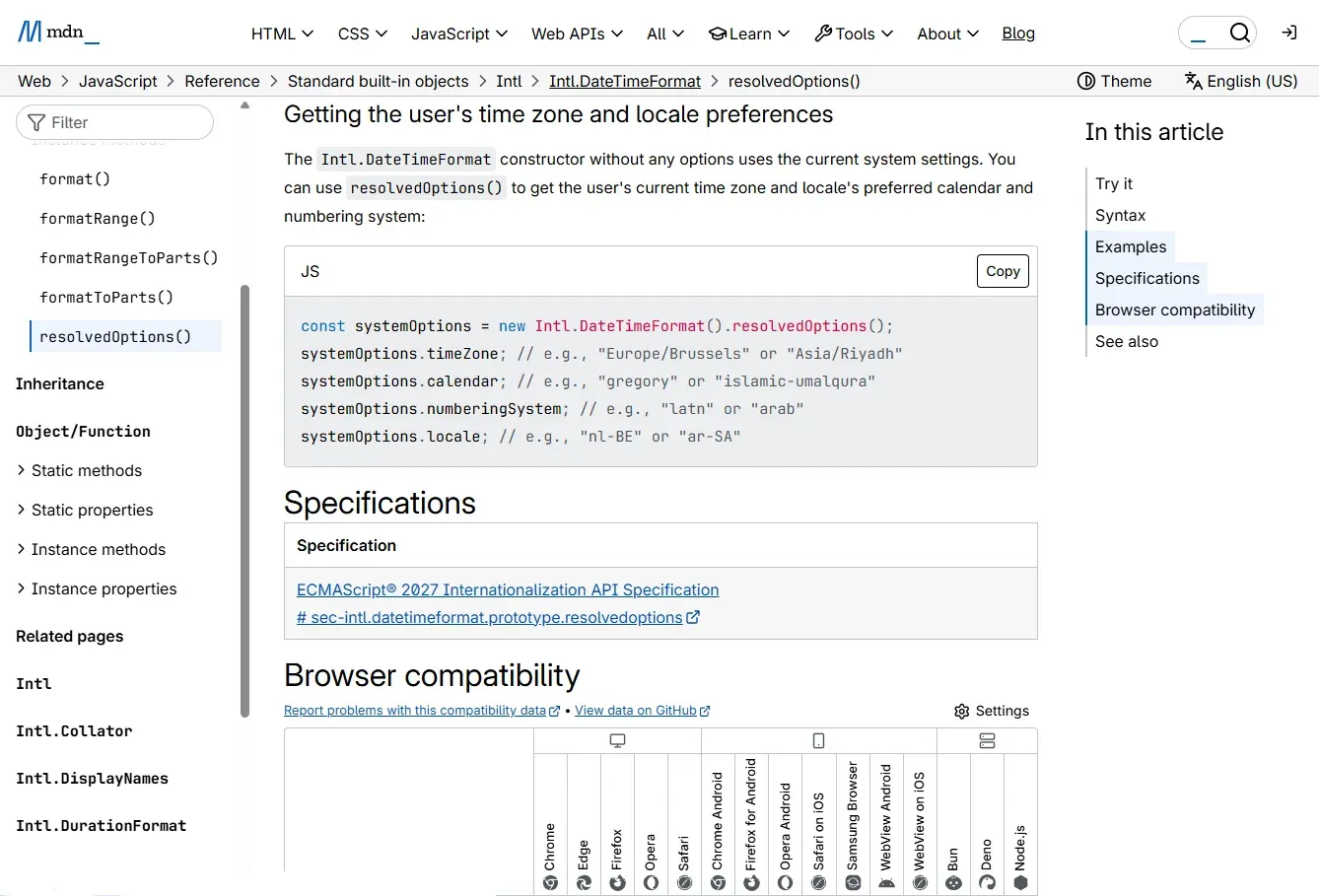The width and height of the screenshot is (1319, 896).
Task: Open the Web APIs navigation menu
Action: pyautogui.click(x=577, y=34)
